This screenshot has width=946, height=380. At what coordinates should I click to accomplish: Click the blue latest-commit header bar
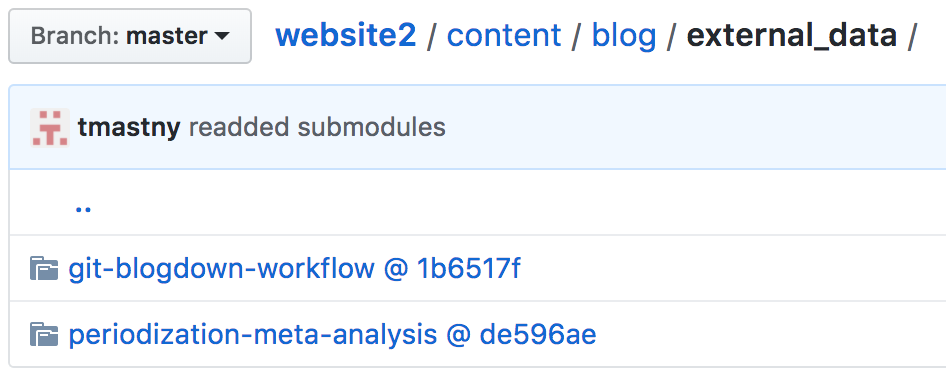tap(477, 127)
